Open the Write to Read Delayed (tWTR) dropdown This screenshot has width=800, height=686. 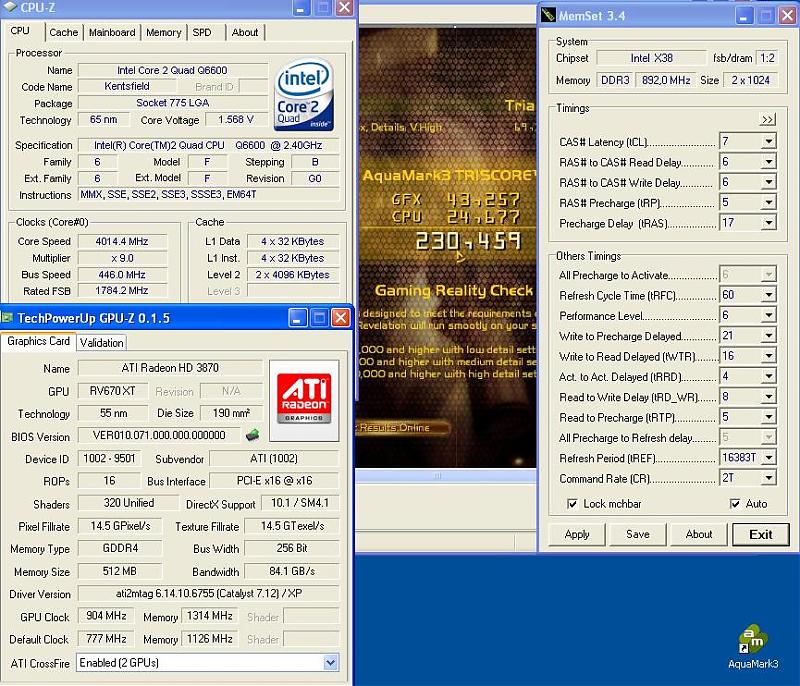(768, 356)
